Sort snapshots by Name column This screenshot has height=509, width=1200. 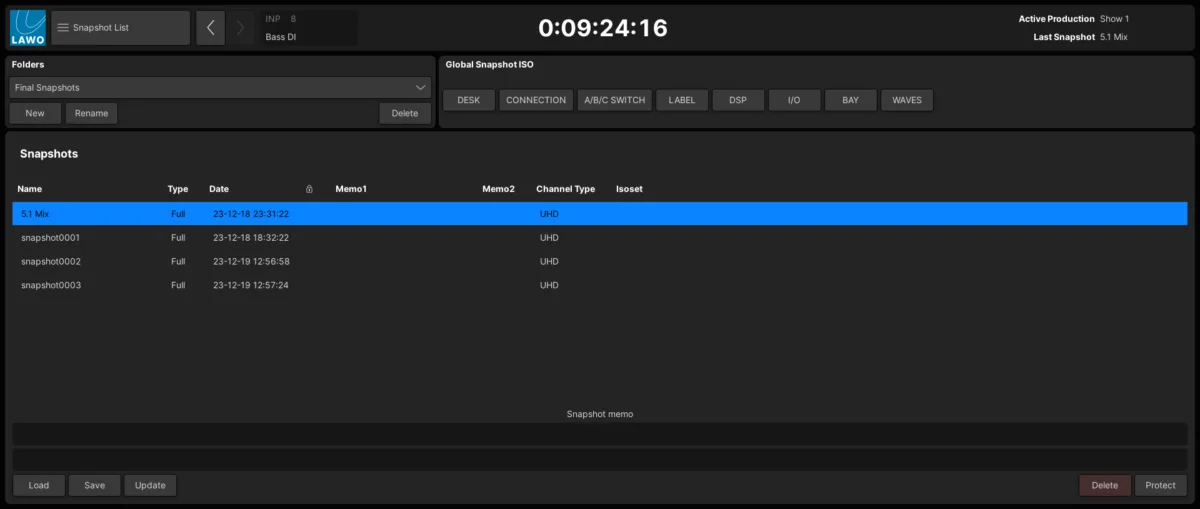pos(30,189)
